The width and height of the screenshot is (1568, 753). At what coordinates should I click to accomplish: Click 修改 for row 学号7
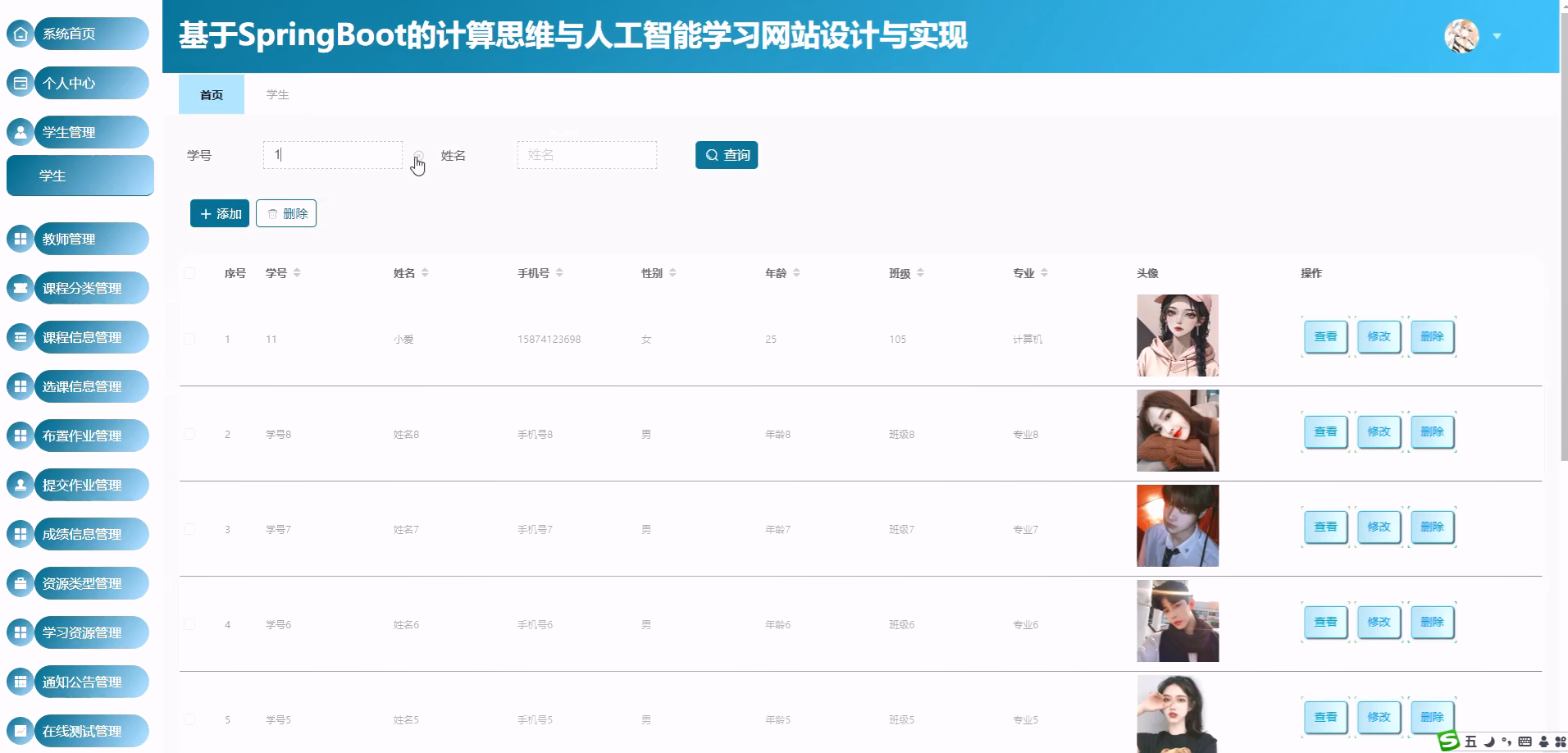(x=1379, y=527)
